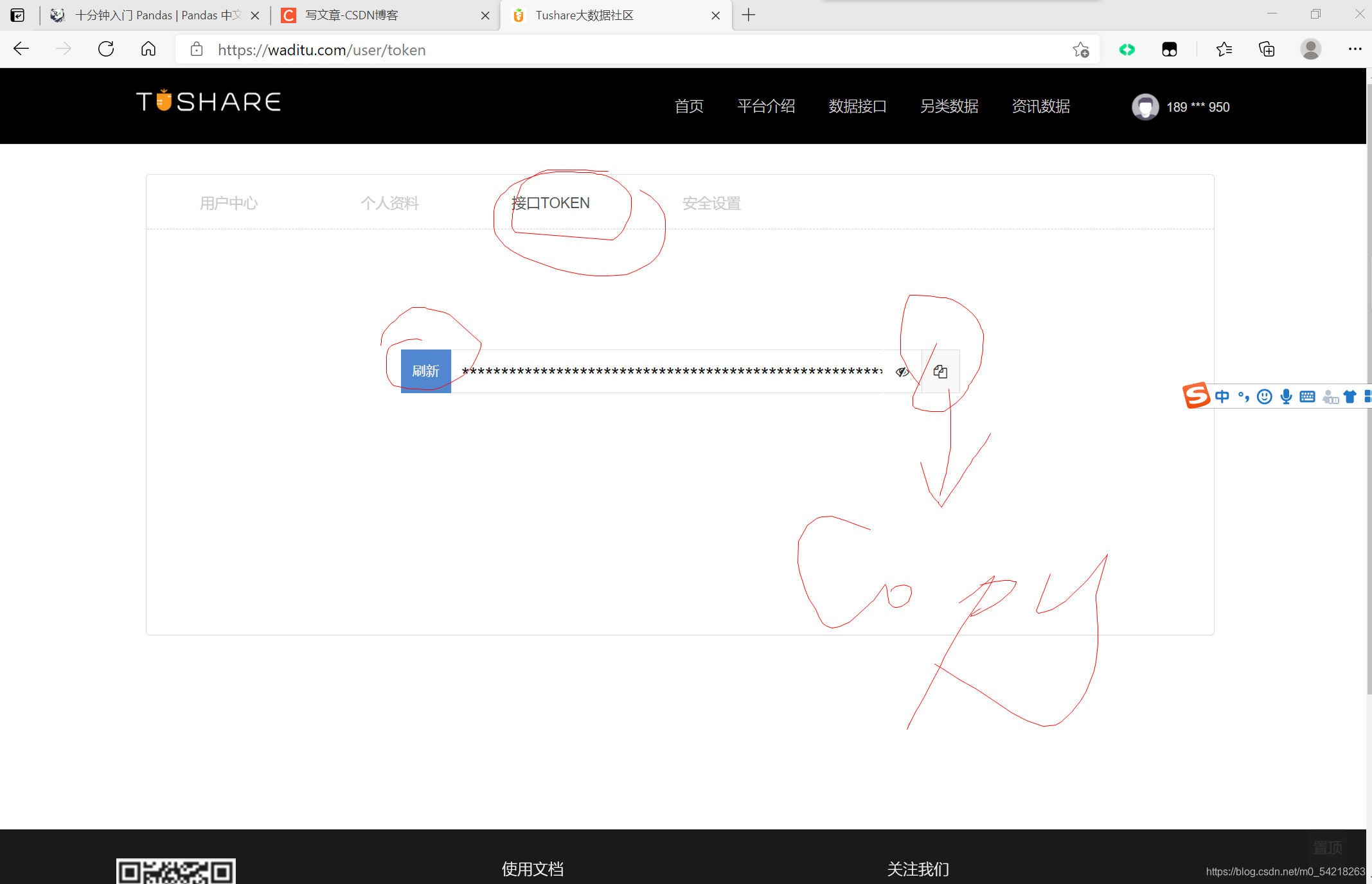Open 数据接口 in site navigation
The image size is (1372, 884).
pyautogui.click(x=857, y=106)
